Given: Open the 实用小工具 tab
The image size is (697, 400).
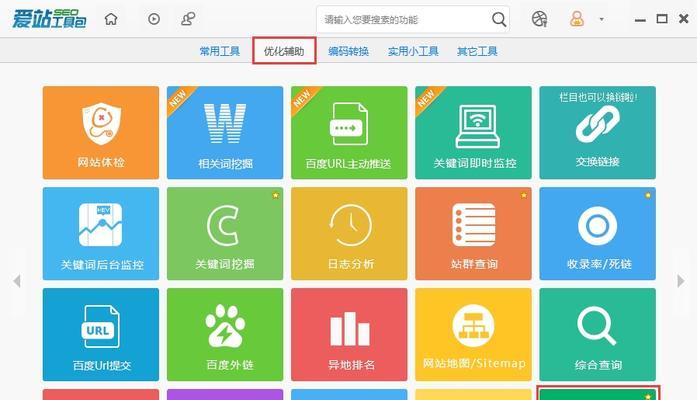Looking at the screenshot, I should point(413,52).
